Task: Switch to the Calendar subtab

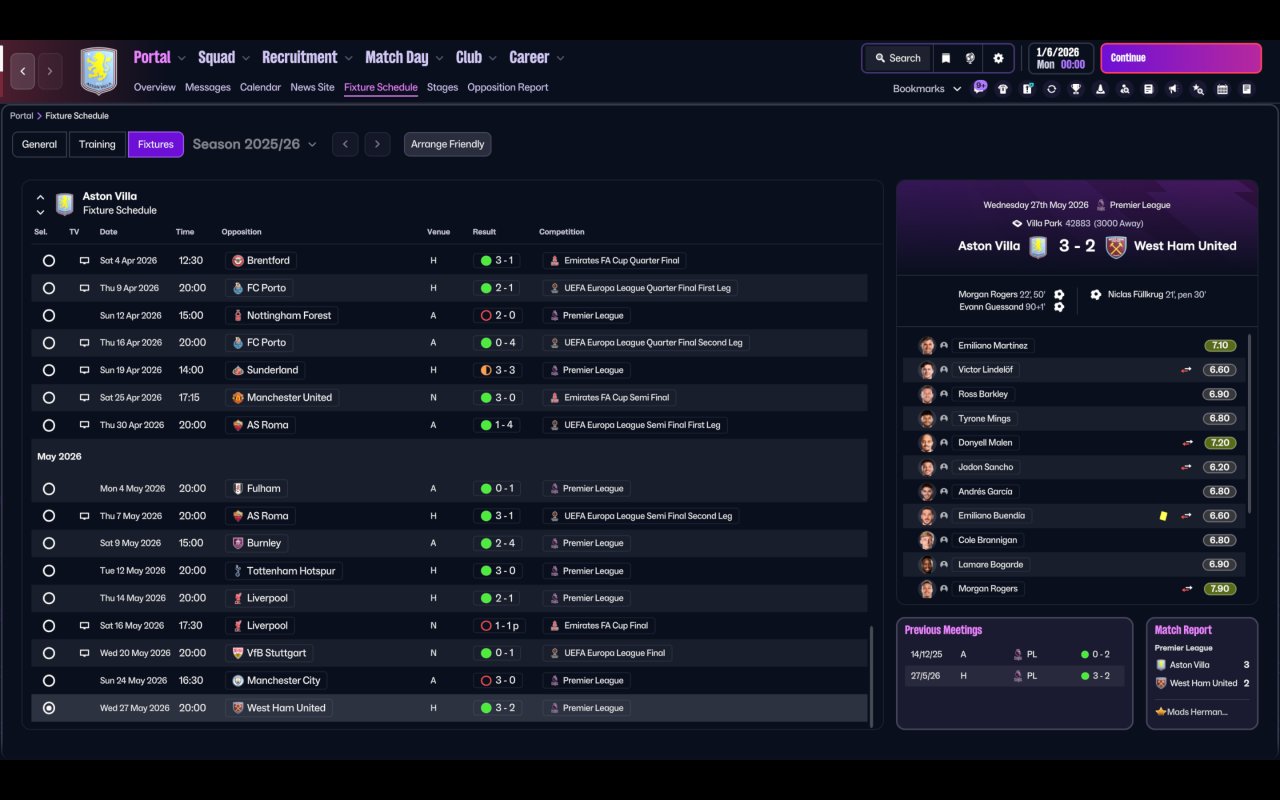Action: click(x=260, y=87)
